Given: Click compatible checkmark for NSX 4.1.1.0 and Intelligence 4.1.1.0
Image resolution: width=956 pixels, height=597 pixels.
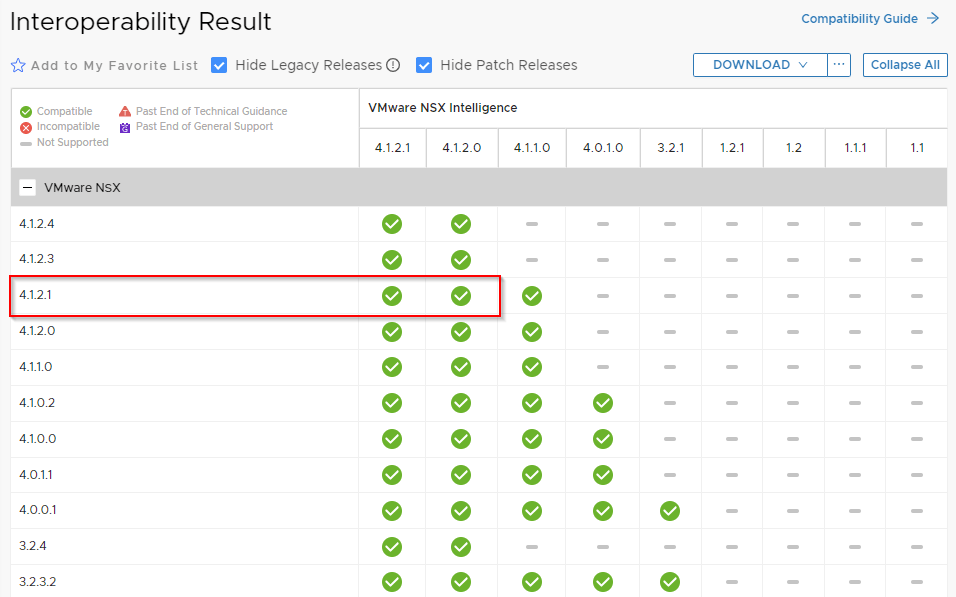Looking at the screenshot, I should point(532,367).
